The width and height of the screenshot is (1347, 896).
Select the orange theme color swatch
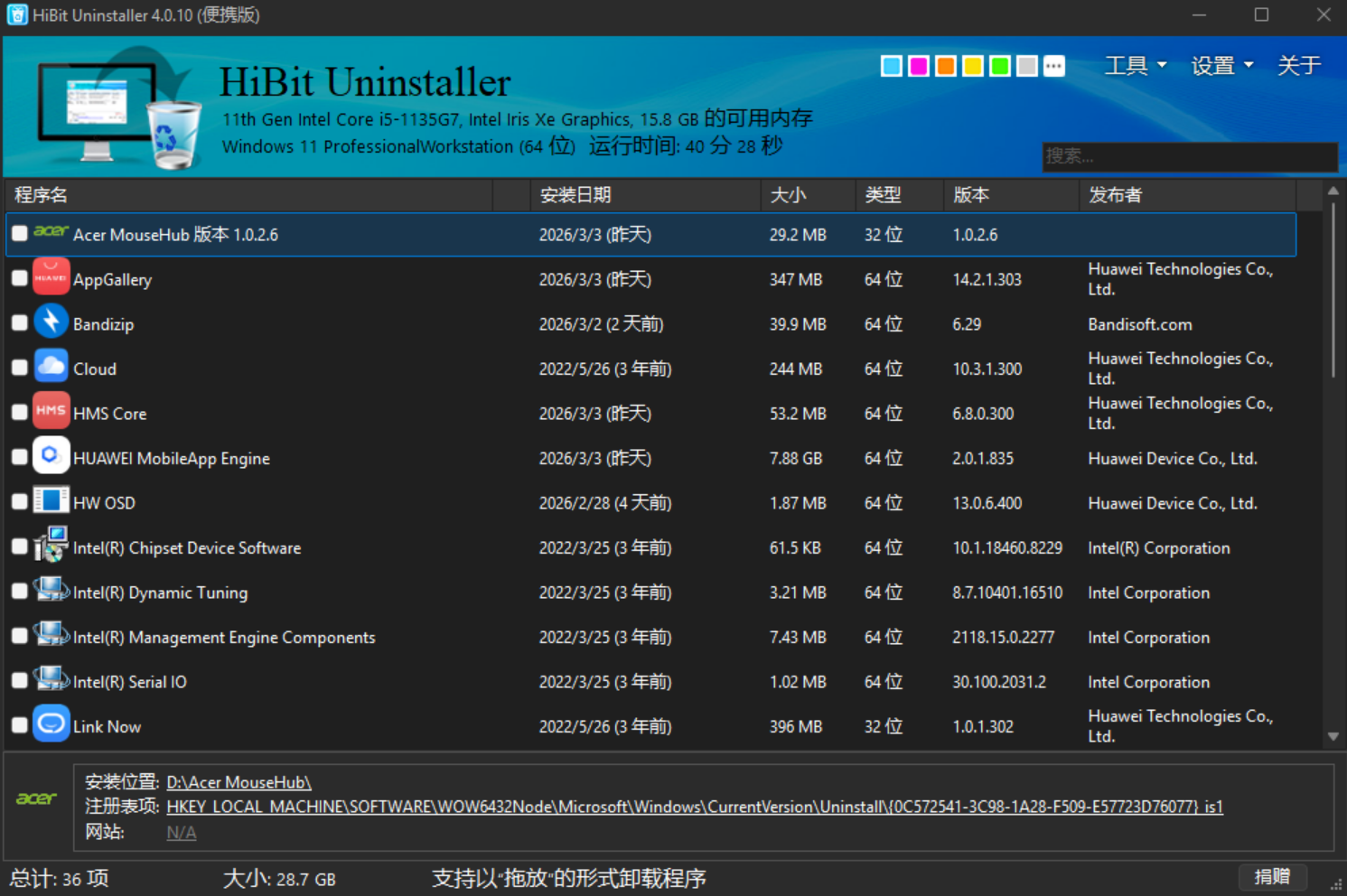946,66
